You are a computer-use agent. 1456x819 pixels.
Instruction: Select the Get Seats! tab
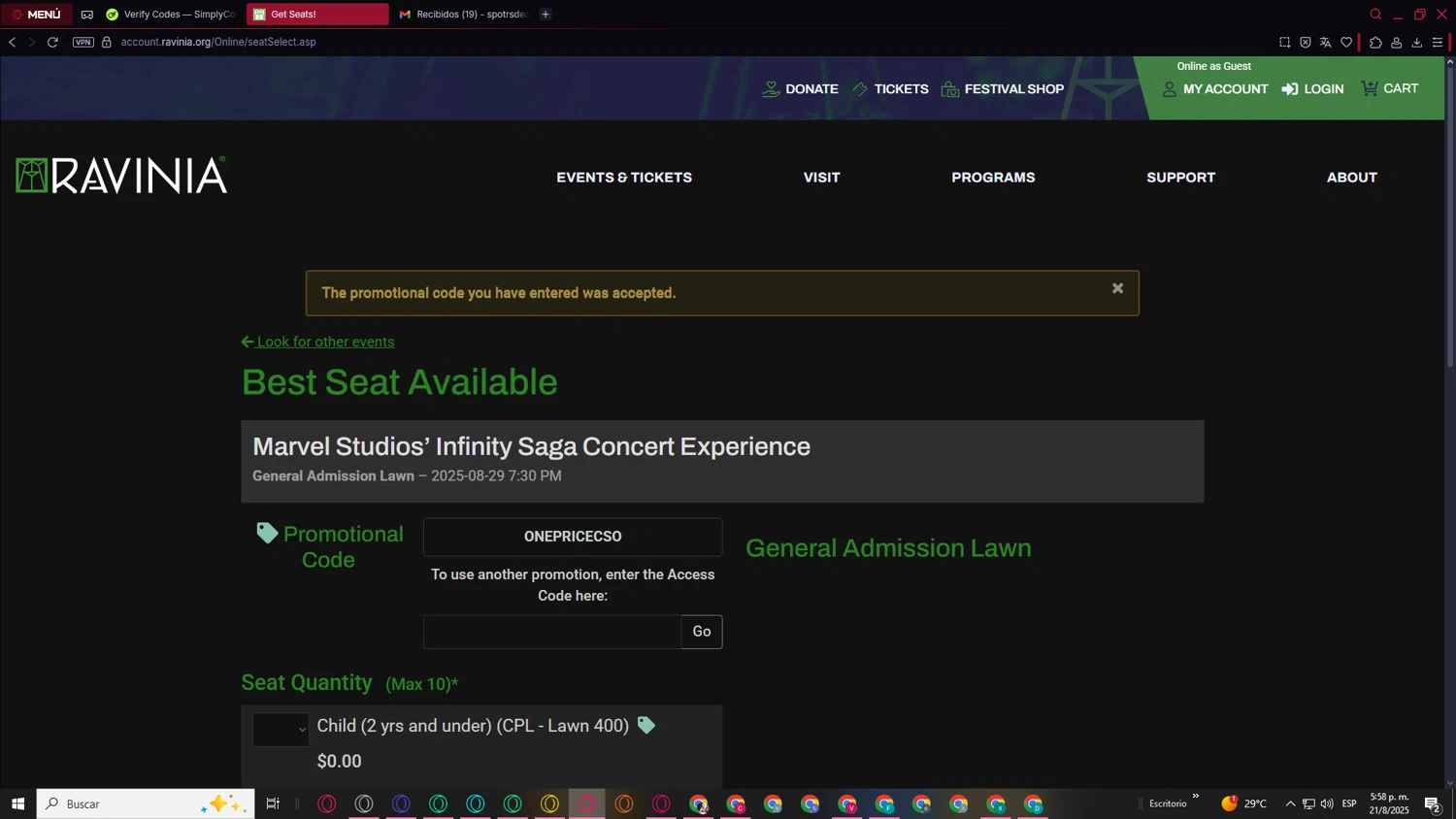coord(317,15)
